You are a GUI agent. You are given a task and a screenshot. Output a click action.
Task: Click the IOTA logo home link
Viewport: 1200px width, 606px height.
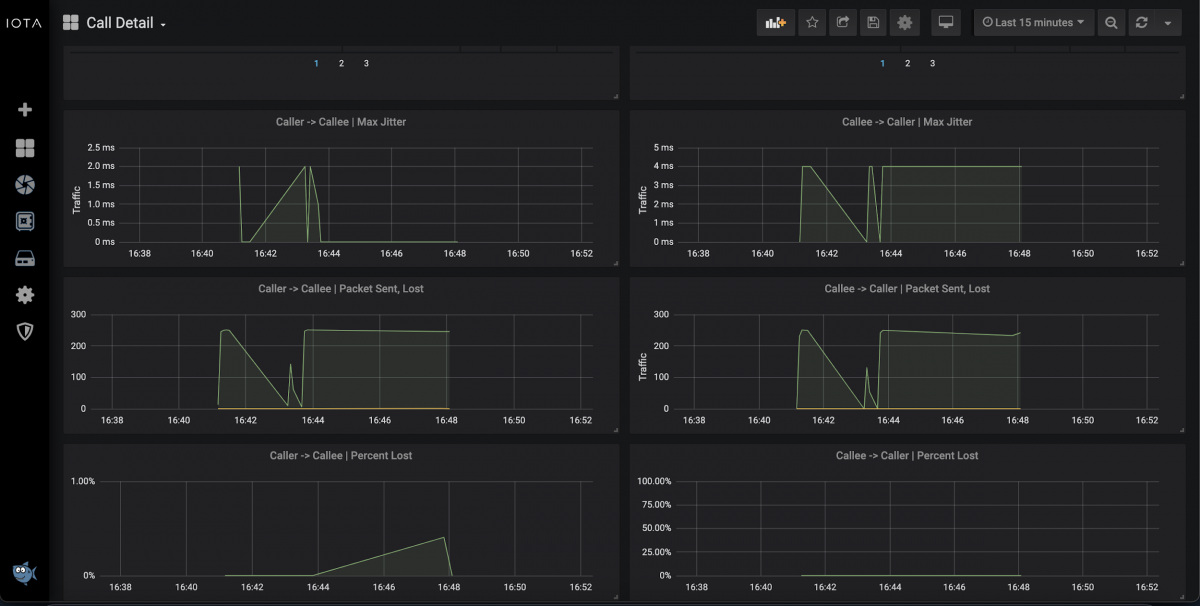tap(24, 22)
